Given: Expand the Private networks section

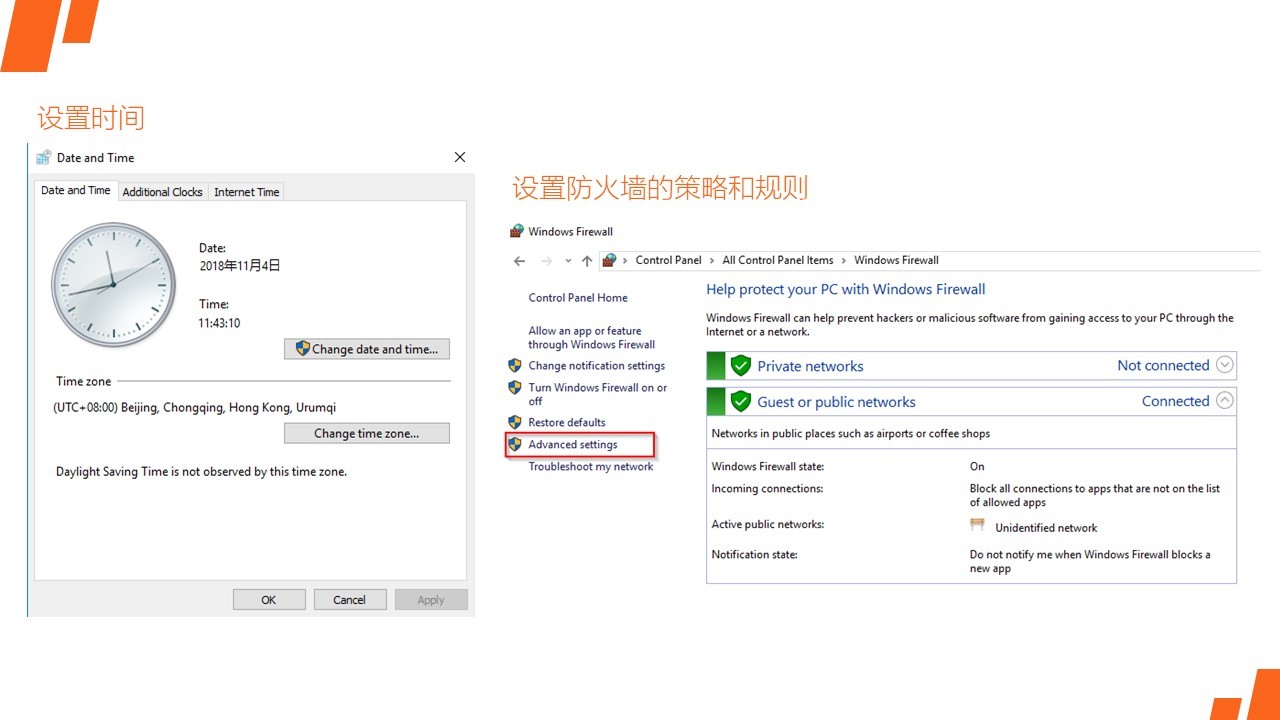Looking at the screenshot, I should point(1225,365).
